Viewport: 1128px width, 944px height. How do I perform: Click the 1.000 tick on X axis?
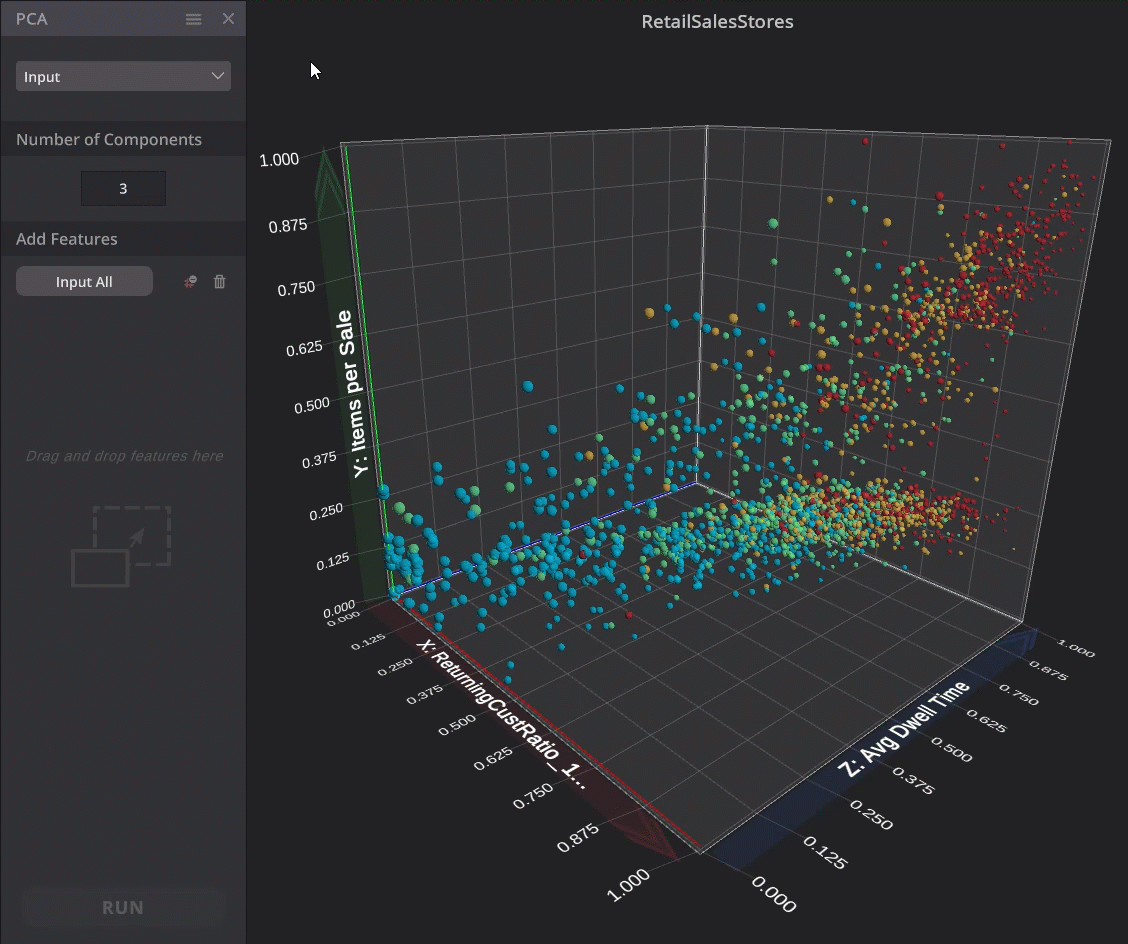click(628, 886)
